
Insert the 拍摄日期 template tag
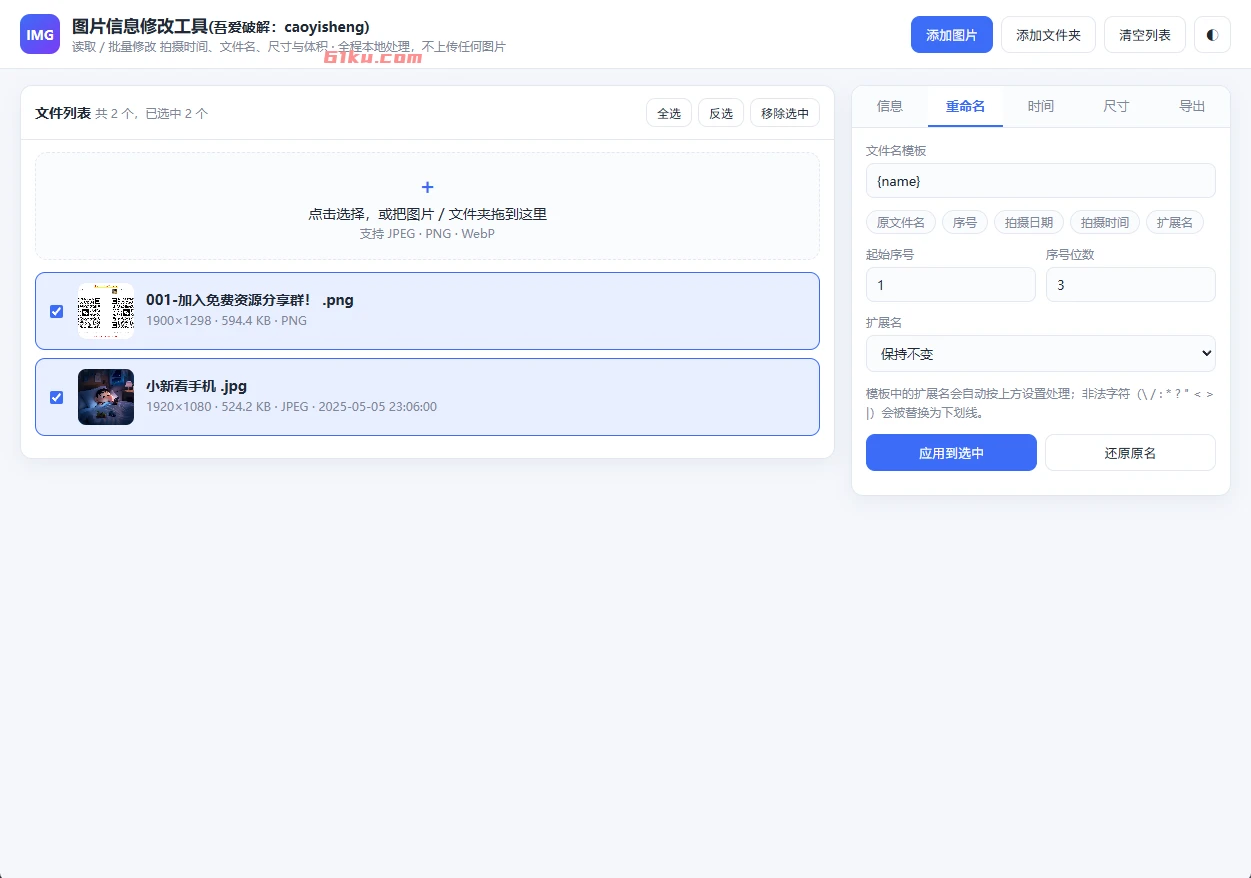point(1029,222)
